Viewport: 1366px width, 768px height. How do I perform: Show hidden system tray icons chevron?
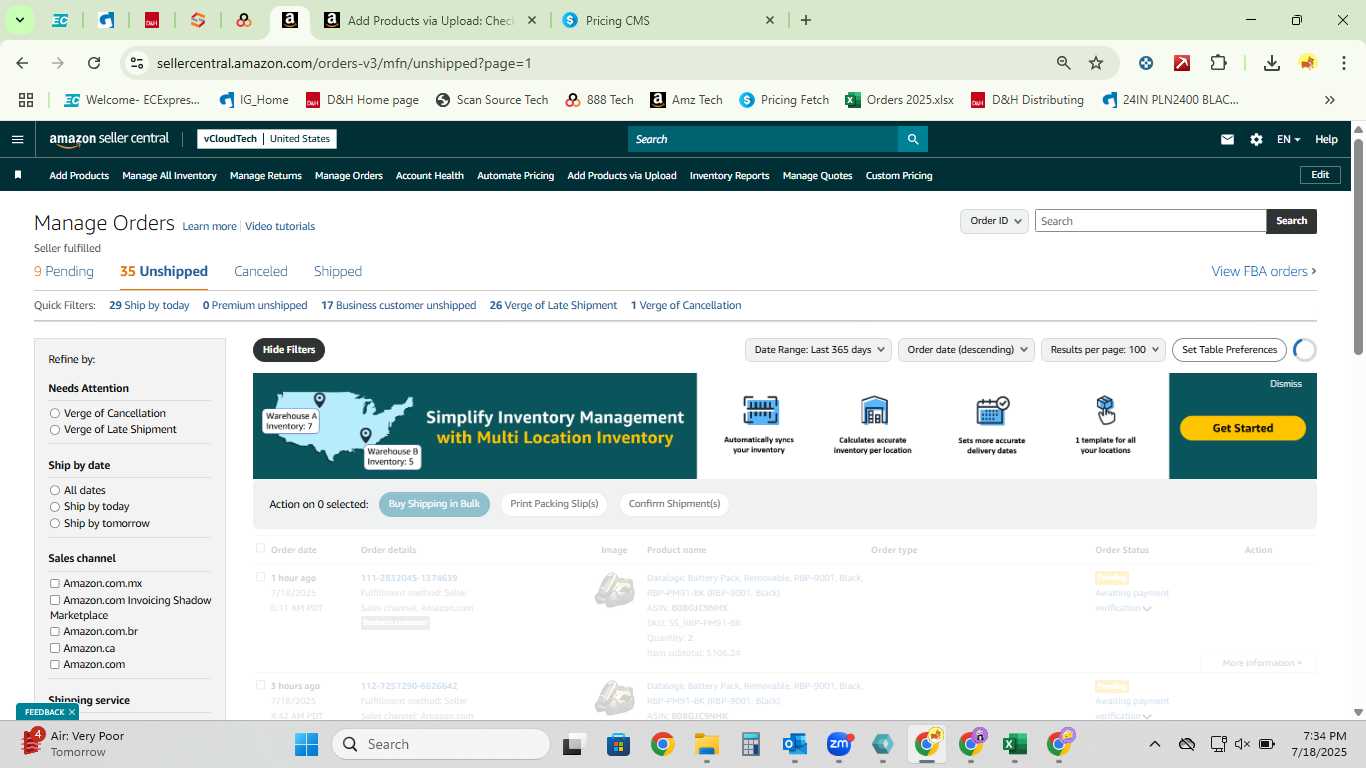click(x=1154, y=744)
